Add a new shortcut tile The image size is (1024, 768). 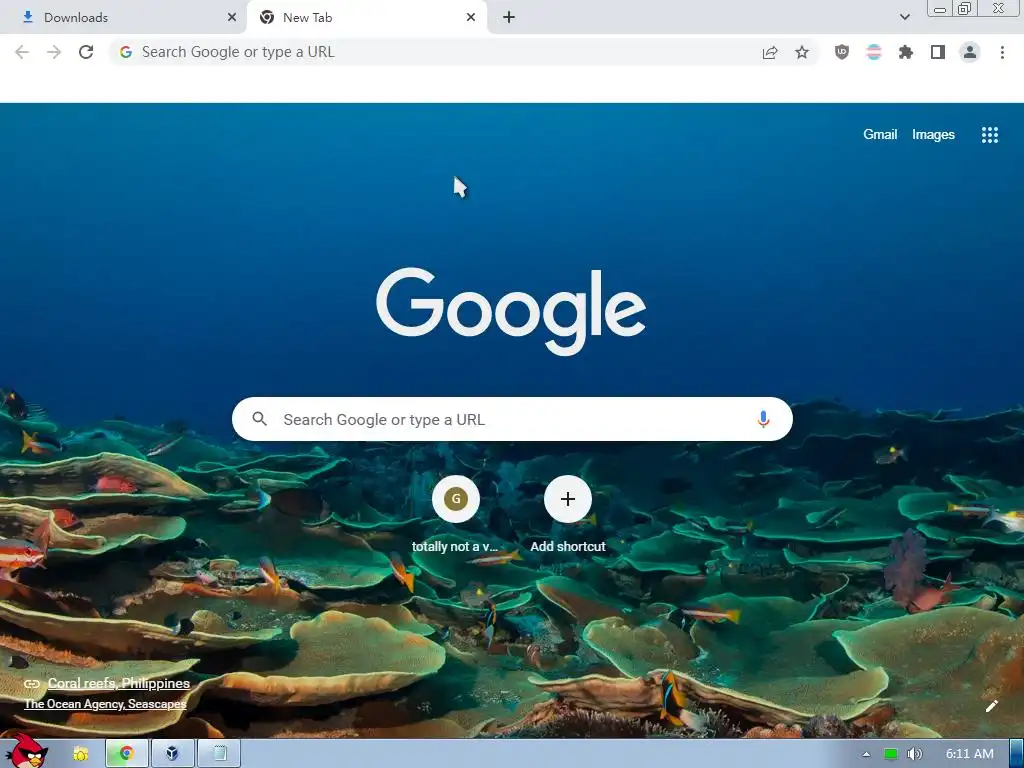[568, 515]
